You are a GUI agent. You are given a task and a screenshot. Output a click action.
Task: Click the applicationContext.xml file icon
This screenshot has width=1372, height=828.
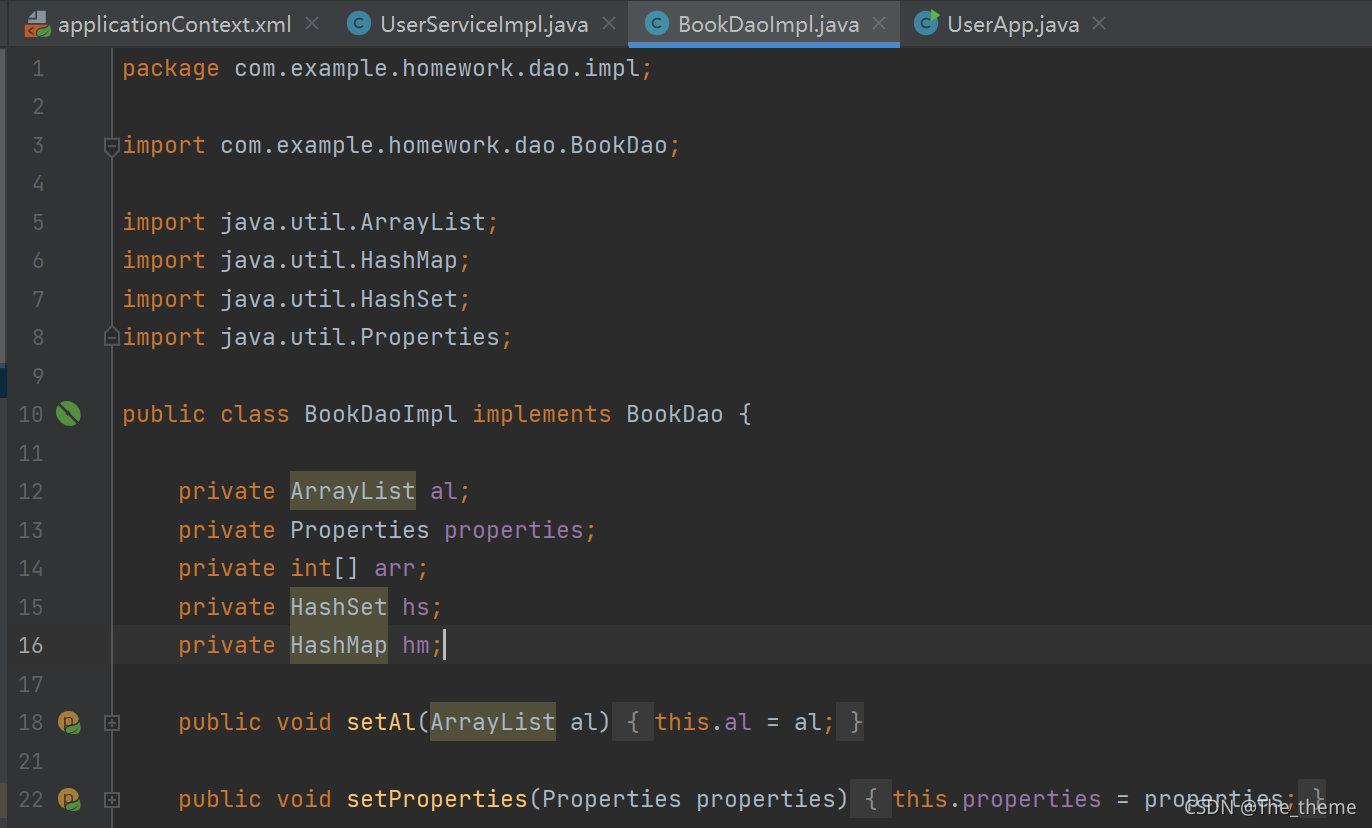(37, 24)
